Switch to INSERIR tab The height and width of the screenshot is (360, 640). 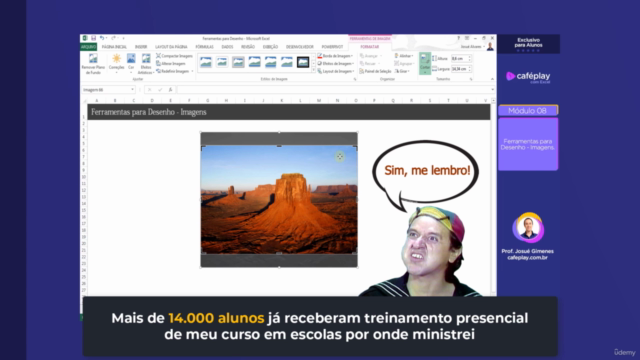click(141, 47)
